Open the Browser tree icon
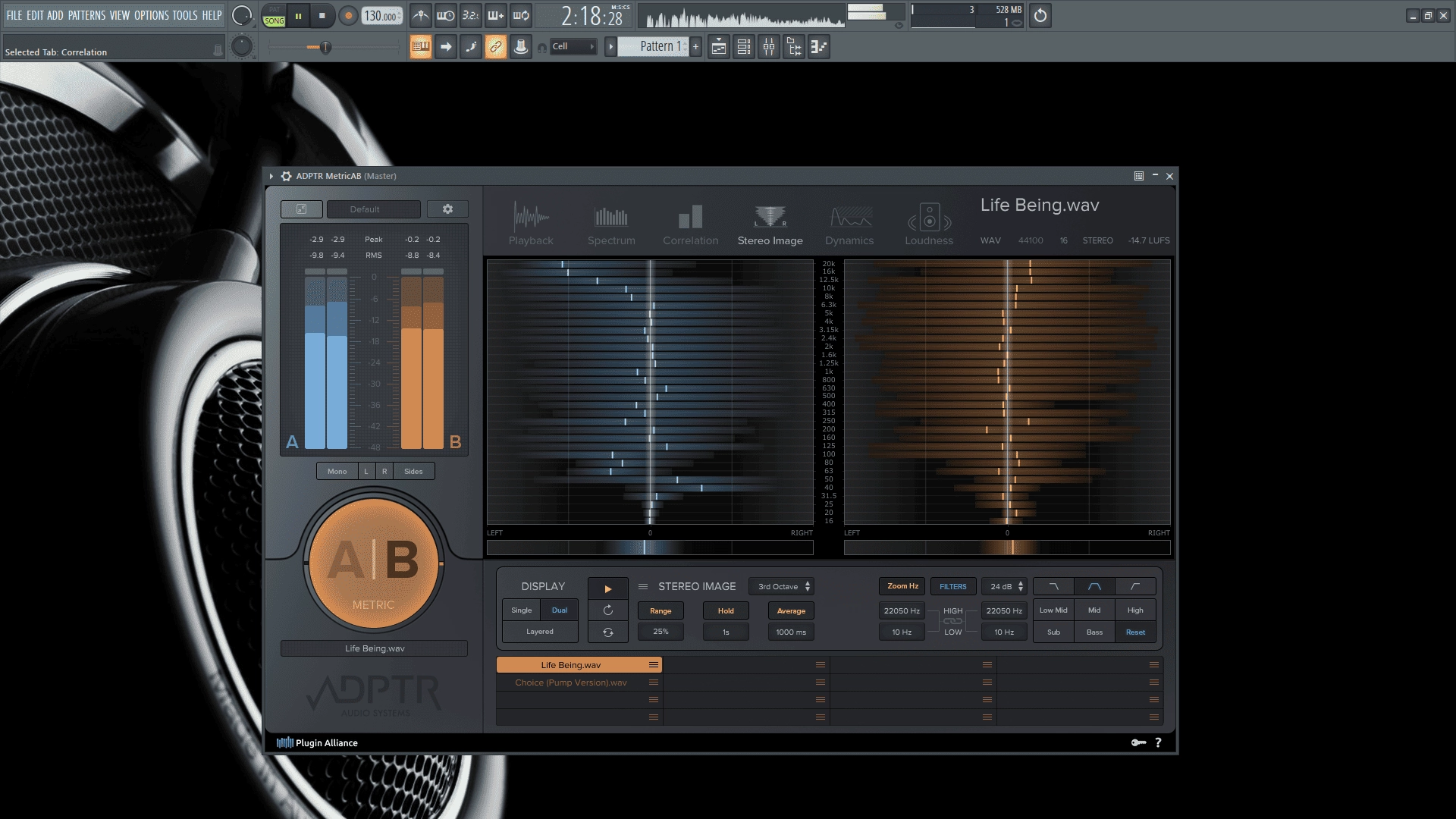This screenshot has width=1456, height=819. pyautogui.click(x=794, y=47)
